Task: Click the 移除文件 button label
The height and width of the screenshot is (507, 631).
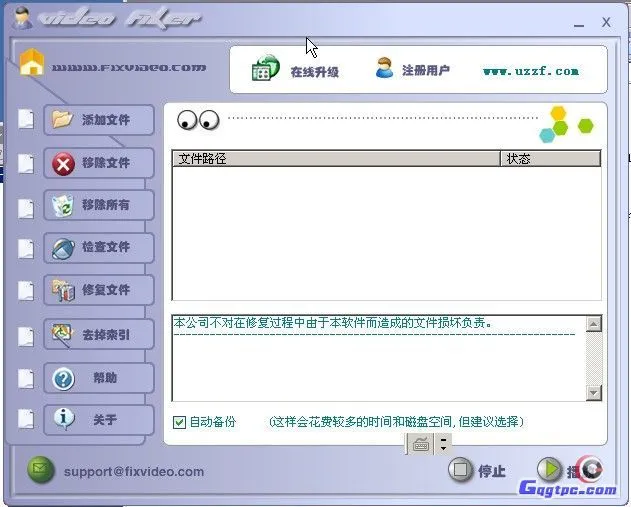Action: coord(106,163)
